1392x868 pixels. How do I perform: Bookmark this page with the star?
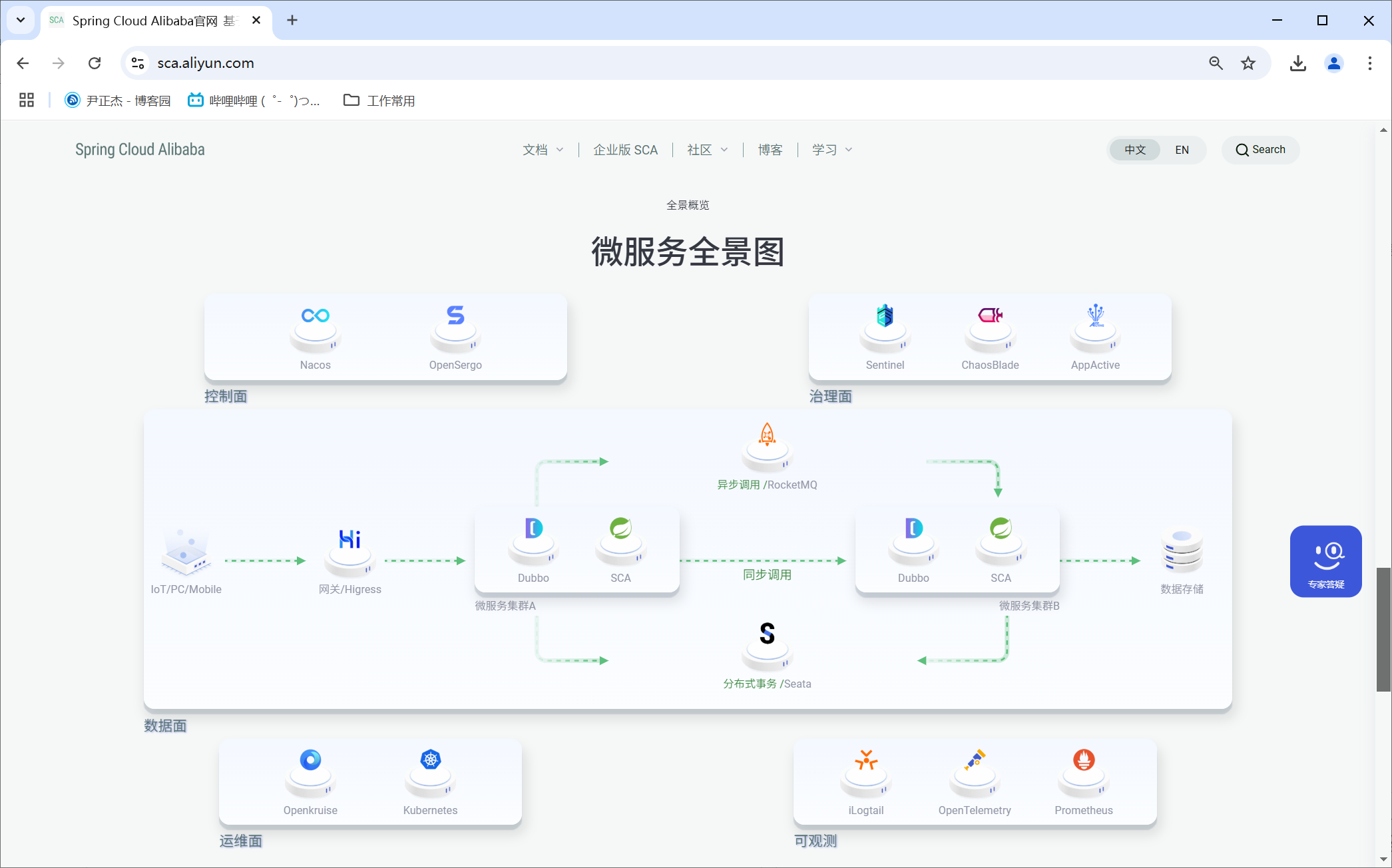point(1248,63)
